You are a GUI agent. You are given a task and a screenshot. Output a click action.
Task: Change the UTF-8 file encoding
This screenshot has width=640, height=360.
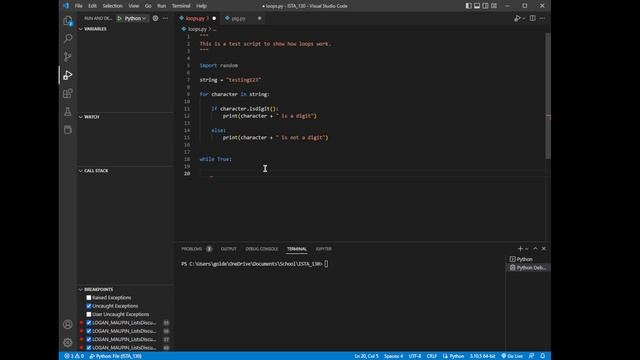point(415,356)
